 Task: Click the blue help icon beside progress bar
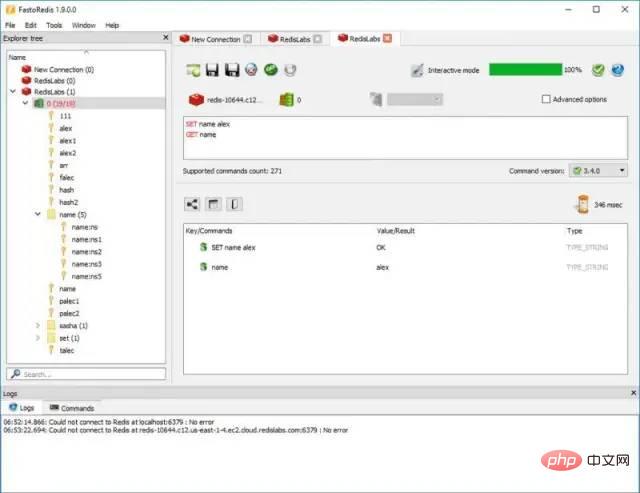click(617, 70)
